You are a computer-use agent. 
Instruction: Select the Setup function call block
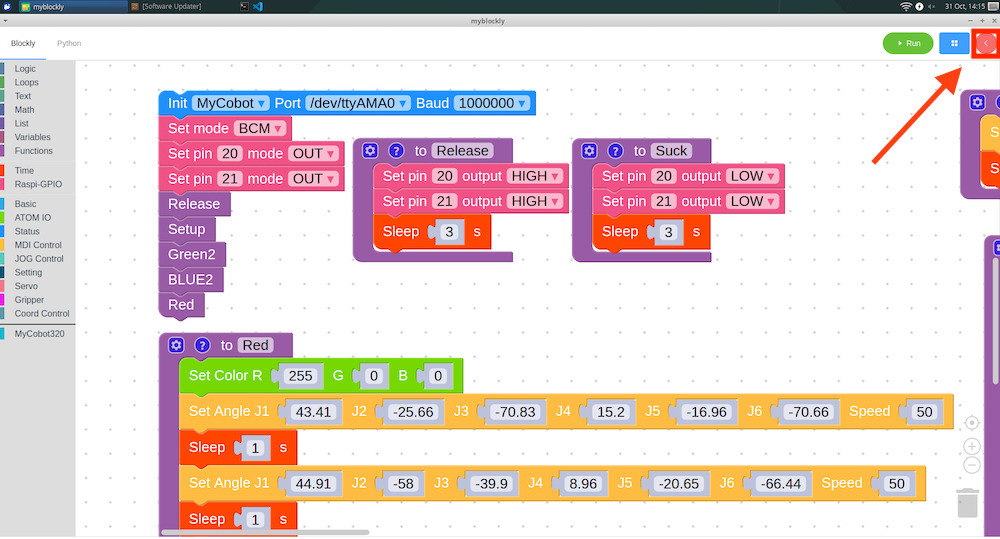(186, 229)
